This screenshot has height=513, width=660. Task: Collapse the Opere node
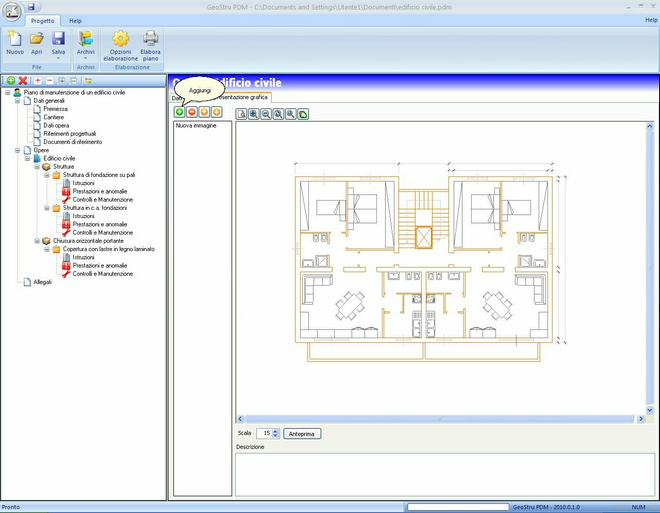18,150
